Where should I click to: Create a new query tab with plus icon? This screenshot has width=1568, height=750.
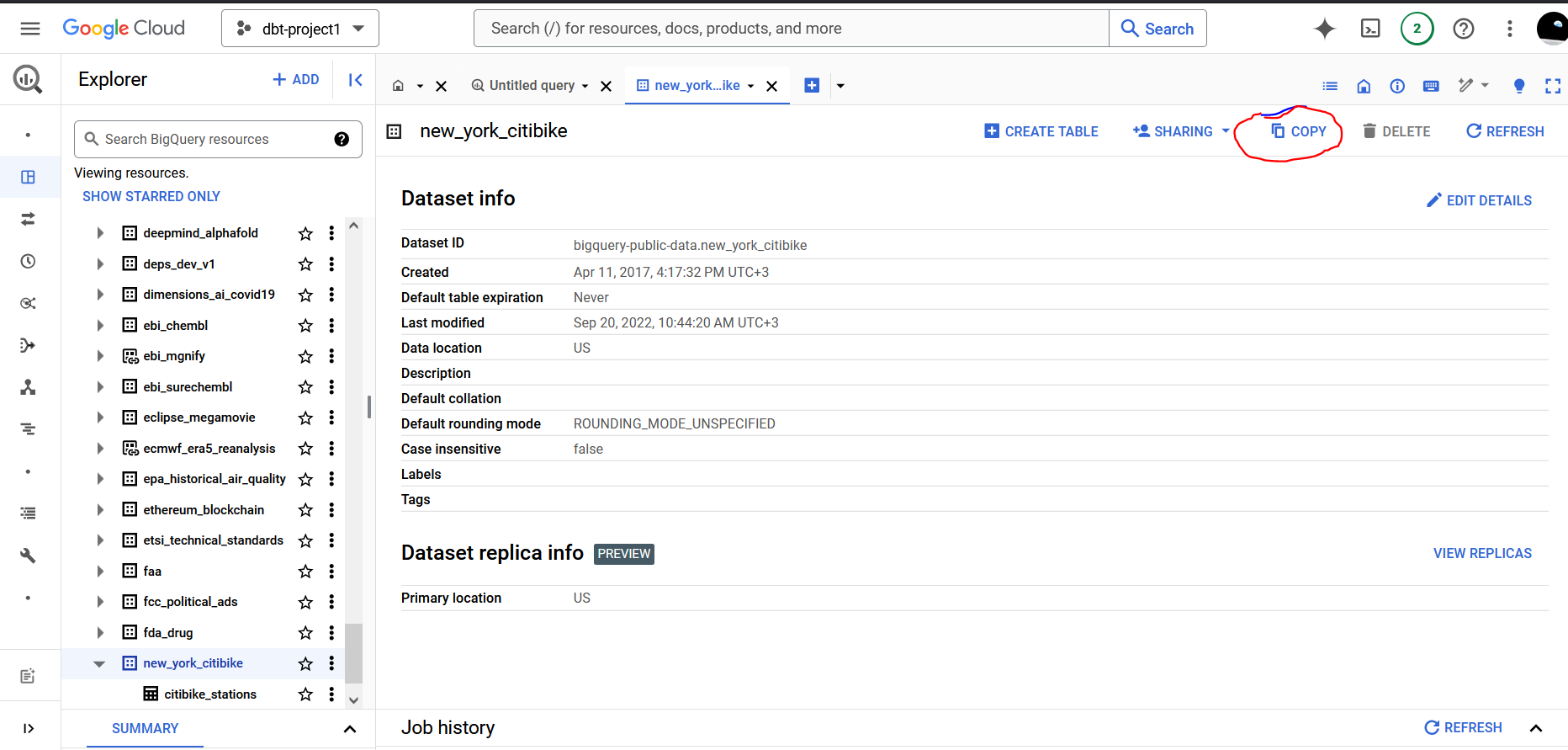pyautogui.click(x=812, y=85)
